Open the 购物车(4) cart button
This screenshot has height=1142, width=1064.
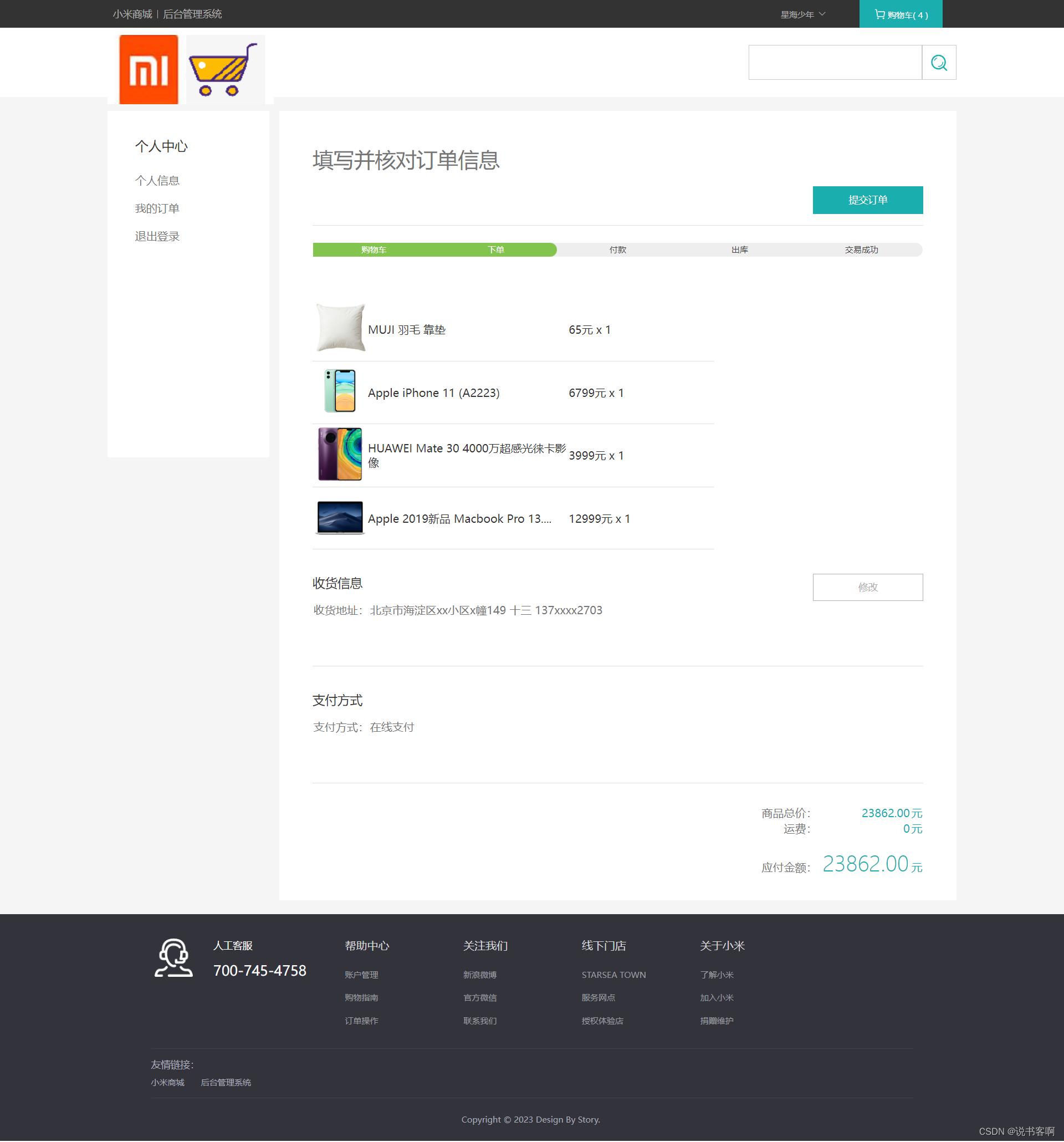coord(901,14)
